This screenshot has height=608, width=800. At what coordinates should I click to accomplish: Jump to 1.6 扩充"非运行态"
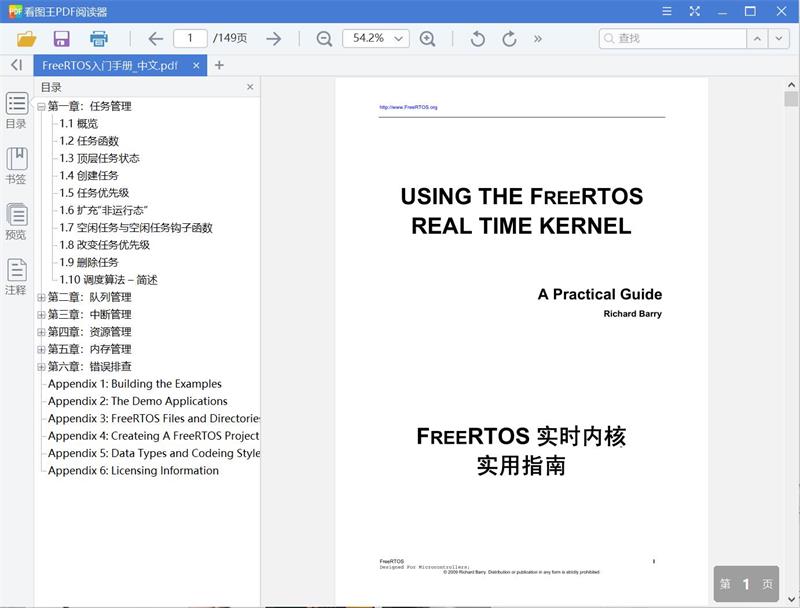click(x=104, y=211)
